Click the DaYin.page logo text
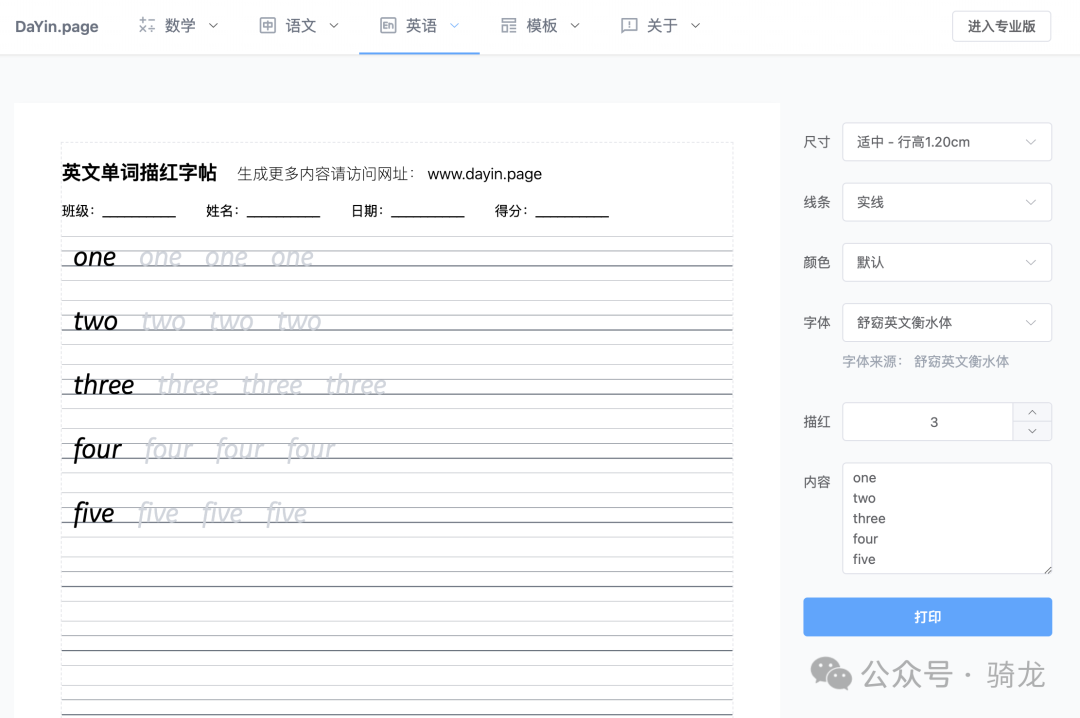The width and height of the screenshot is (1080, 718). click(x=56, y=26)
